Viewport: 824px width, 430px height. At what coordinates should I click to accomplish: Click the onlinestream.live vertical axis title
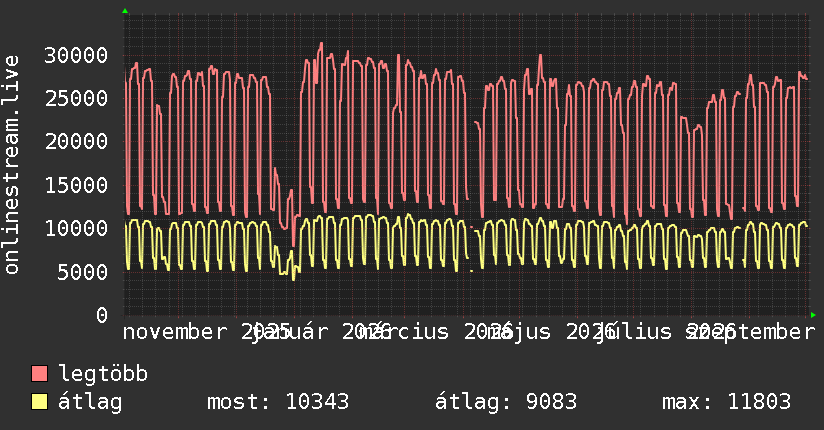click(12, 165)
